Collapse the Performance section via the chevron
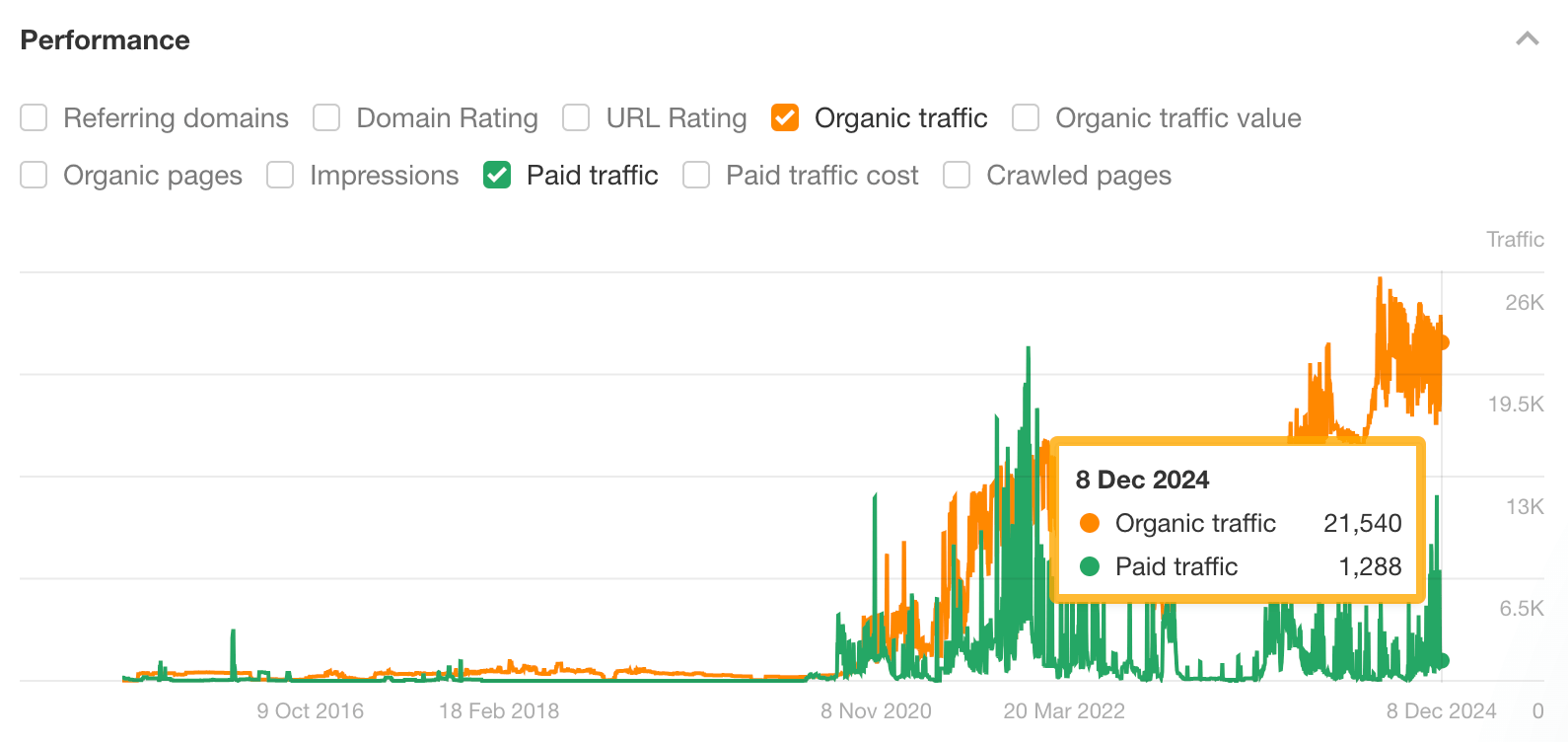 point(1527,39)
